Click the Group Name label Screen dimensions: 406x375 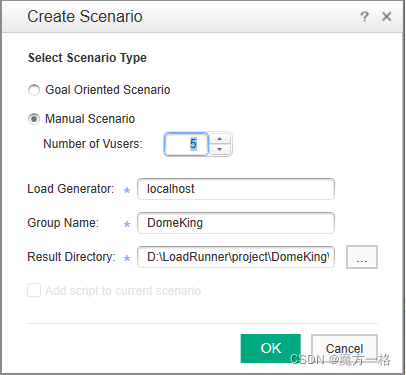63,223
